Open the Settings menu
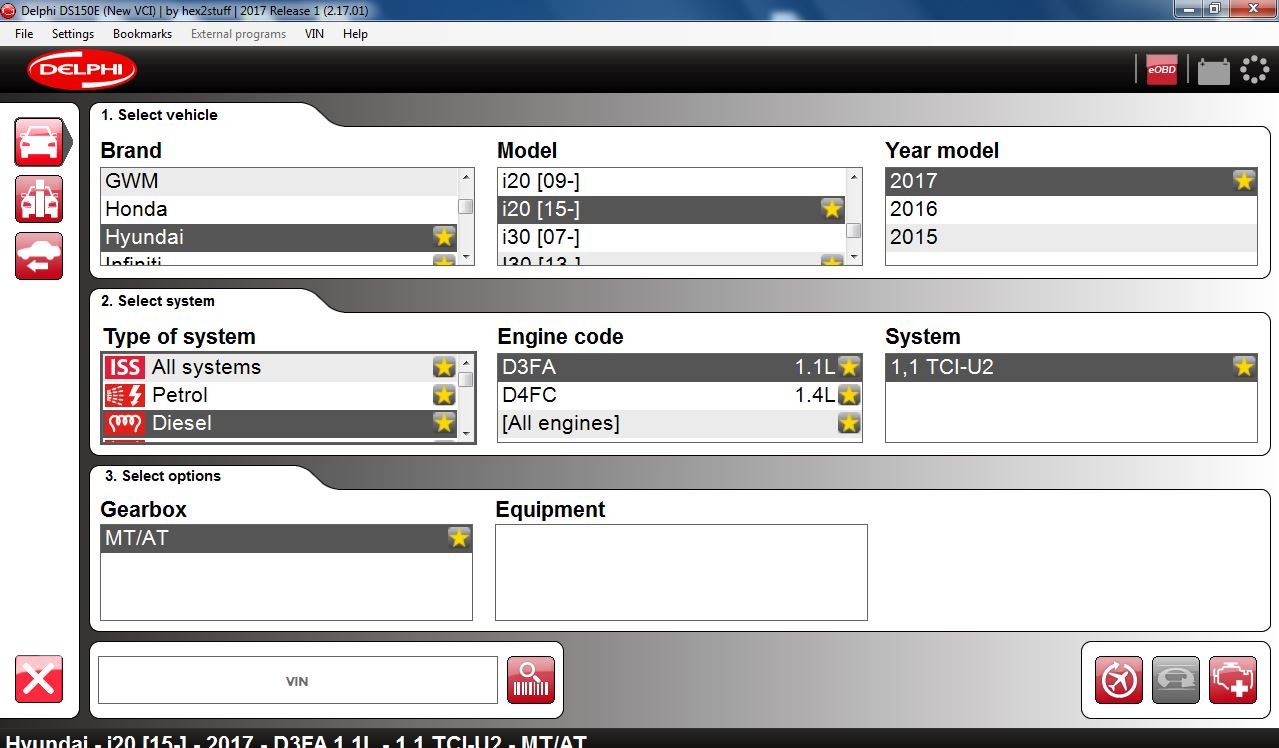Image resolution: width=1279 pixels, height=748 pixels. click(x=73, y=34)
